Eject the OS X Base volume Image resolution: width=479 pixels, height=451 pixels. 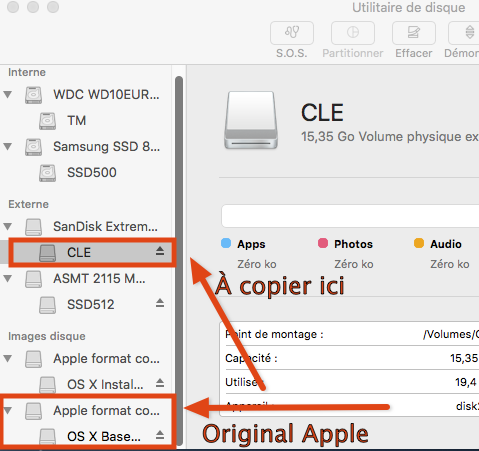[x=160, y=435]
